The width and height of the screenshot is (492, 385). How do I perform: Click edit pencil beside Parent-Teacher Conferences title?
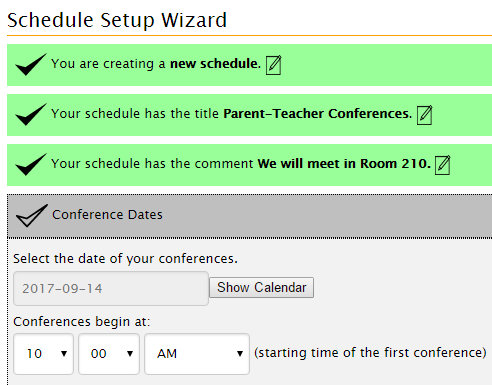tap(424, 115)
